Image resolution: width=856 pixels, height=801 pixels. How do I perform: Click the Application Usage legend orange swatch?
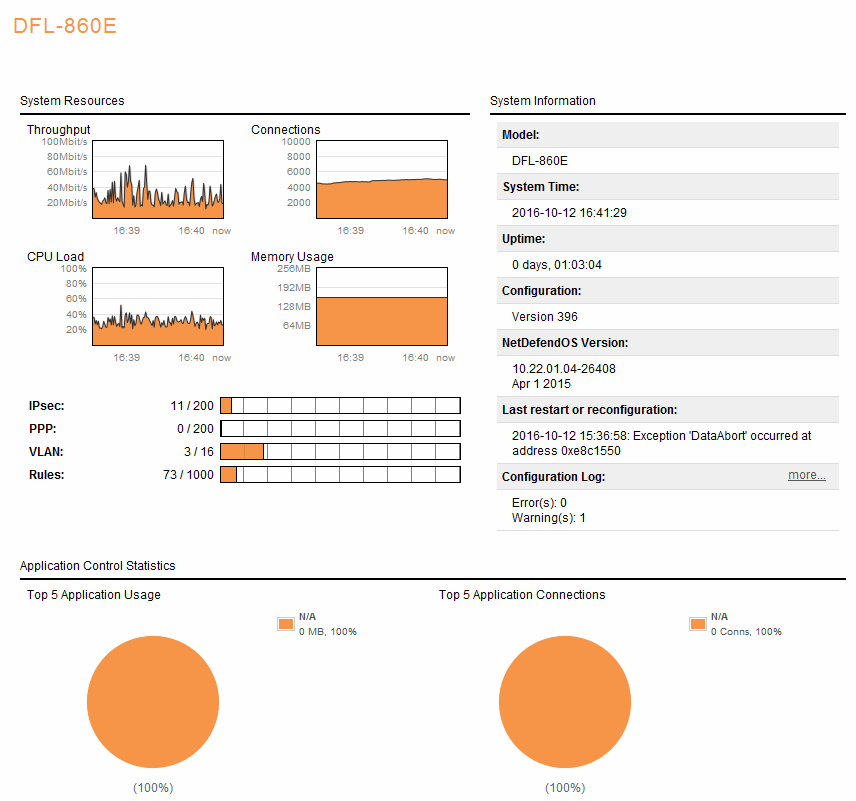[x=285, y=624]
